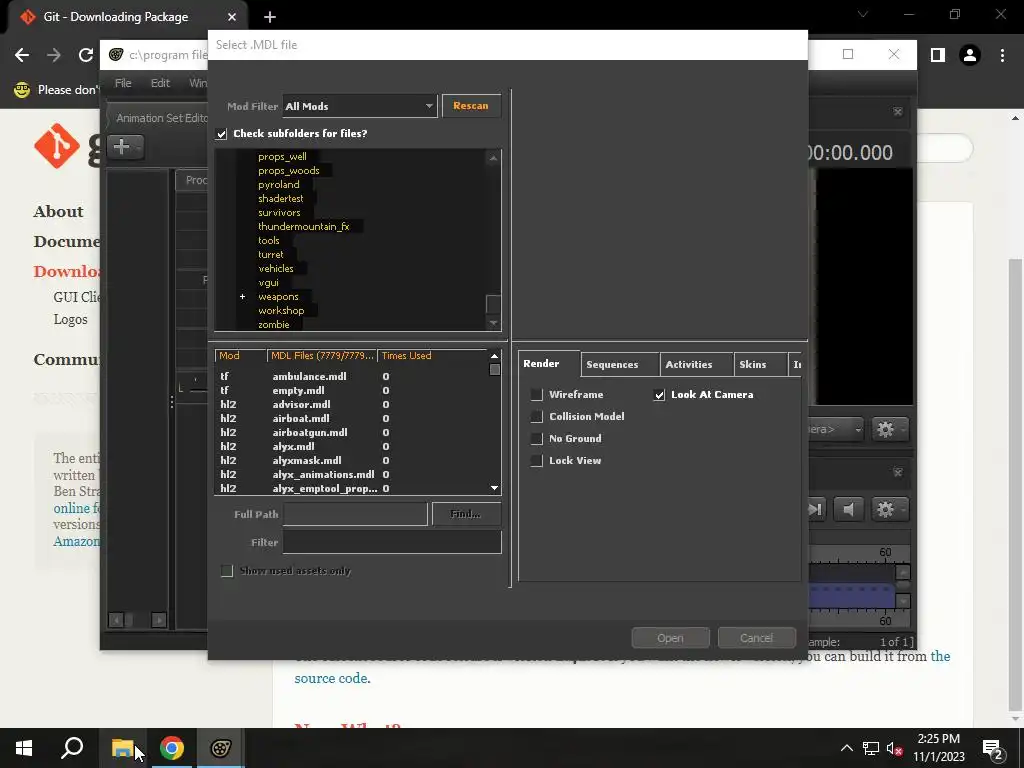Image resolution: width=1024 pixels, height=768 pixels.
Task: Click the folder tree scrollbar thumb
Action: click(x=494, y=304)
